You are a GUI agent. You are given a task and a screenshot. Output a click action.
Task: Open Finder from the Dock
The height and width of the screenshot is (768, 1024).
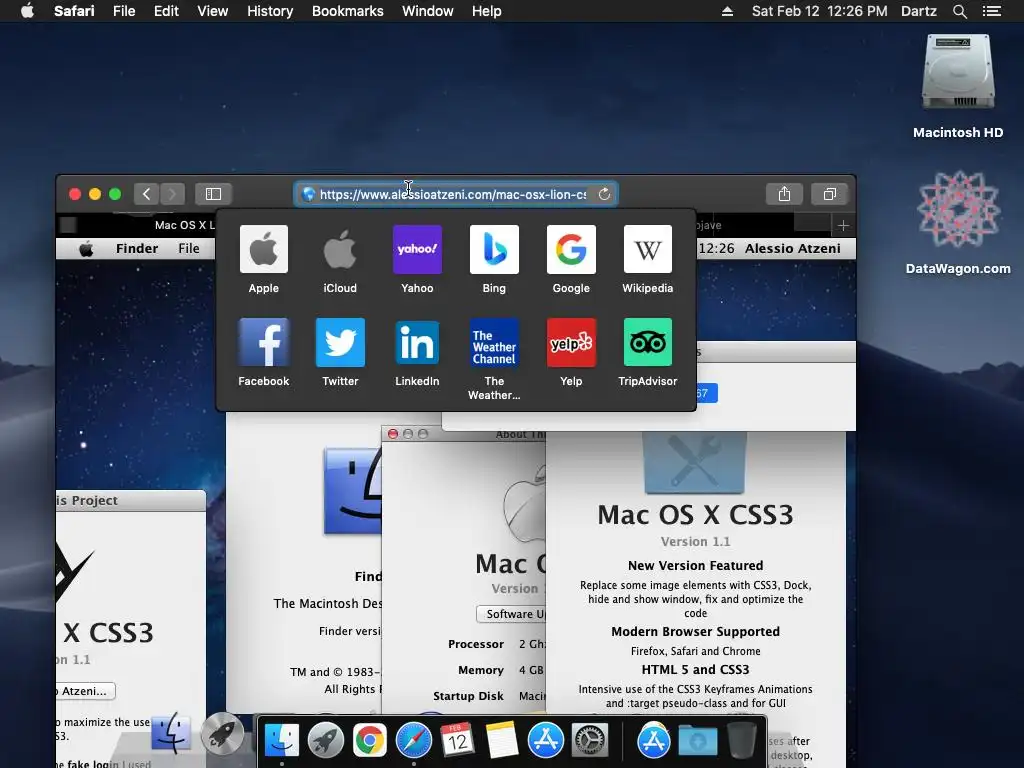(x=281, y=741)
